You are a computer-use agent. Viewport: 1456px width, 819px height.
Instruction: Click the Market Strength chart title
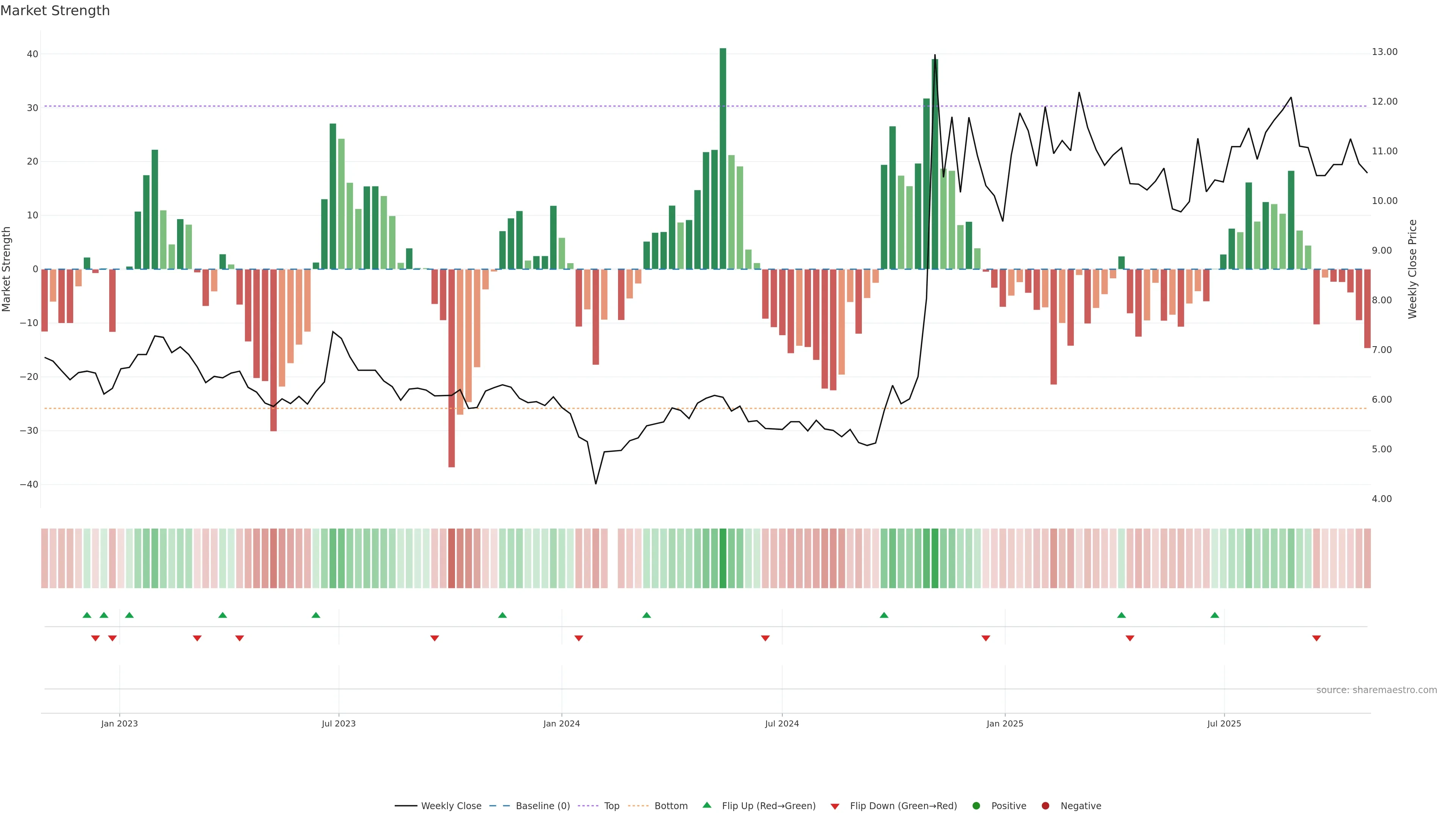pos(55,11)
